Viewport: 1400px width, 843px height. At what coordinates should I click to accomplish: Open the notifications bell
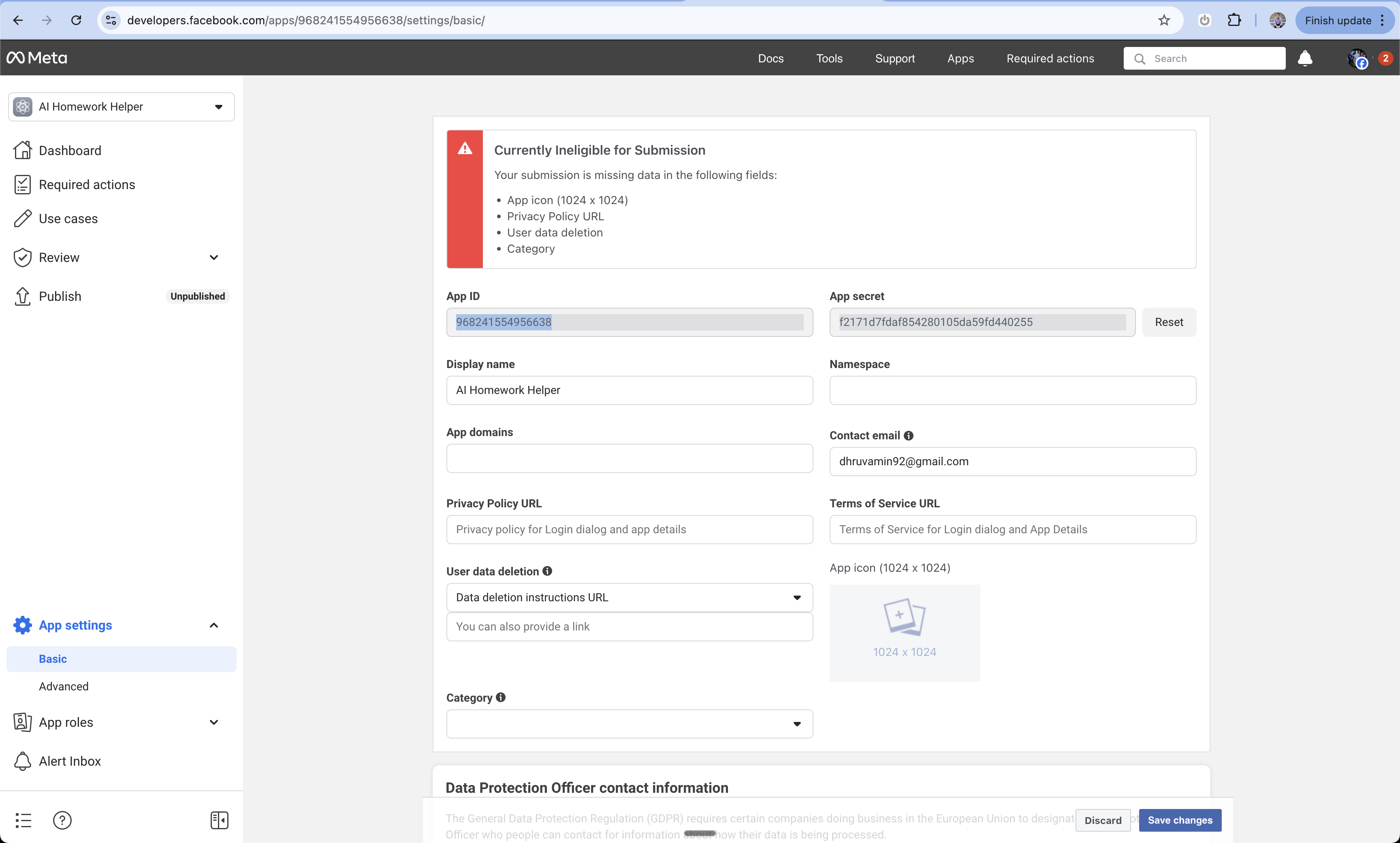(1305, 58)
